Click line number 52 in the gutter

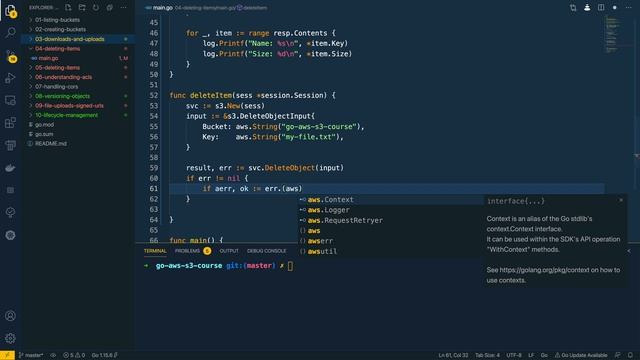(153, 96)
